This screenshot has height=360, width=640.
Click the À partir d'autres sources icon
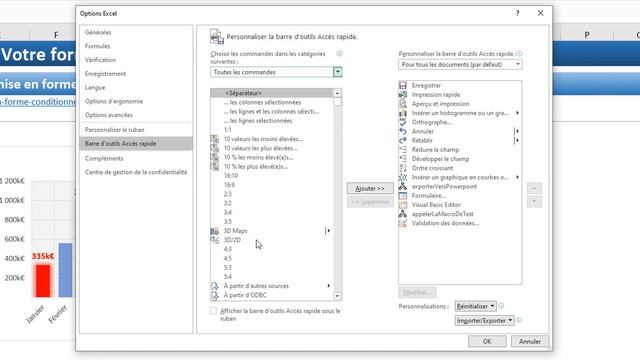click(215, 286)
